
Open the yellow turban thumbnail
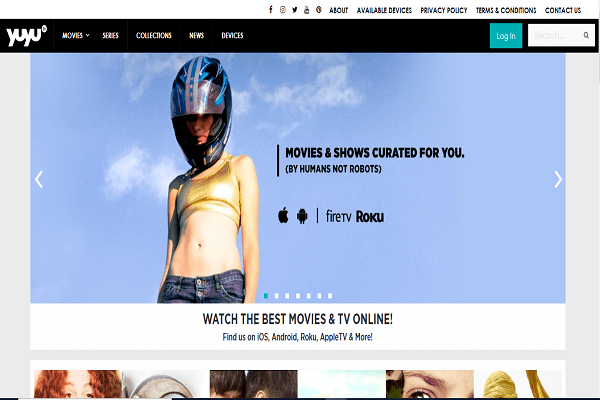518,384
